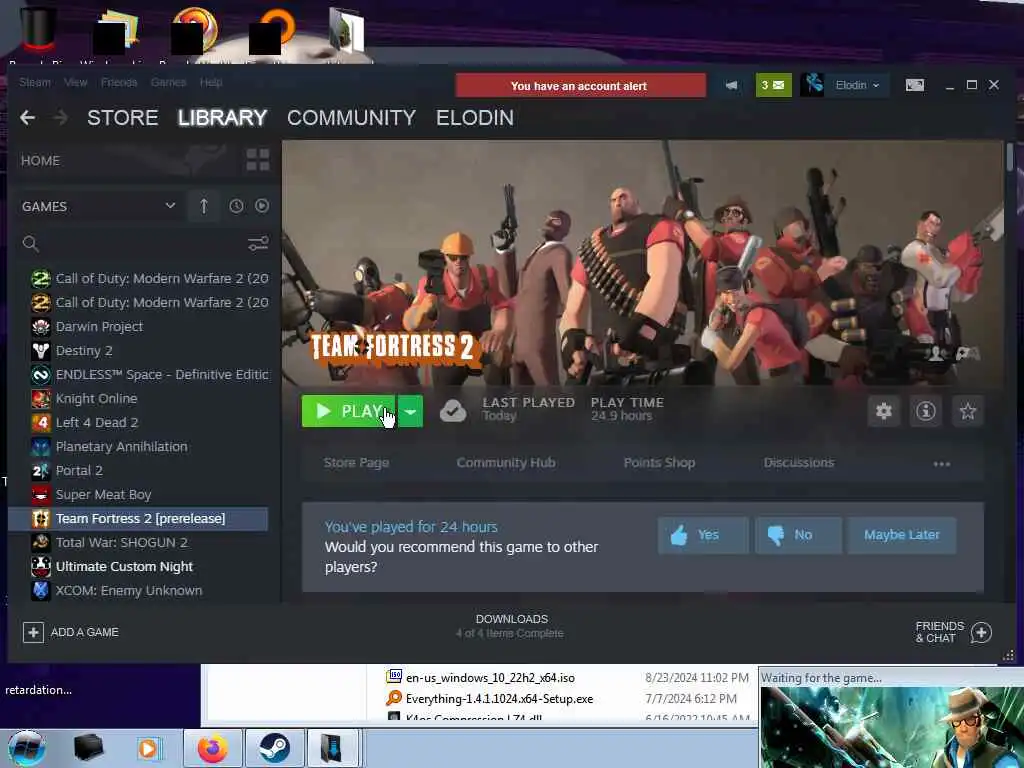Select Planetary Annihilation
The width and height of the screenshot is (1024, 768).
[x=139, y=447]
